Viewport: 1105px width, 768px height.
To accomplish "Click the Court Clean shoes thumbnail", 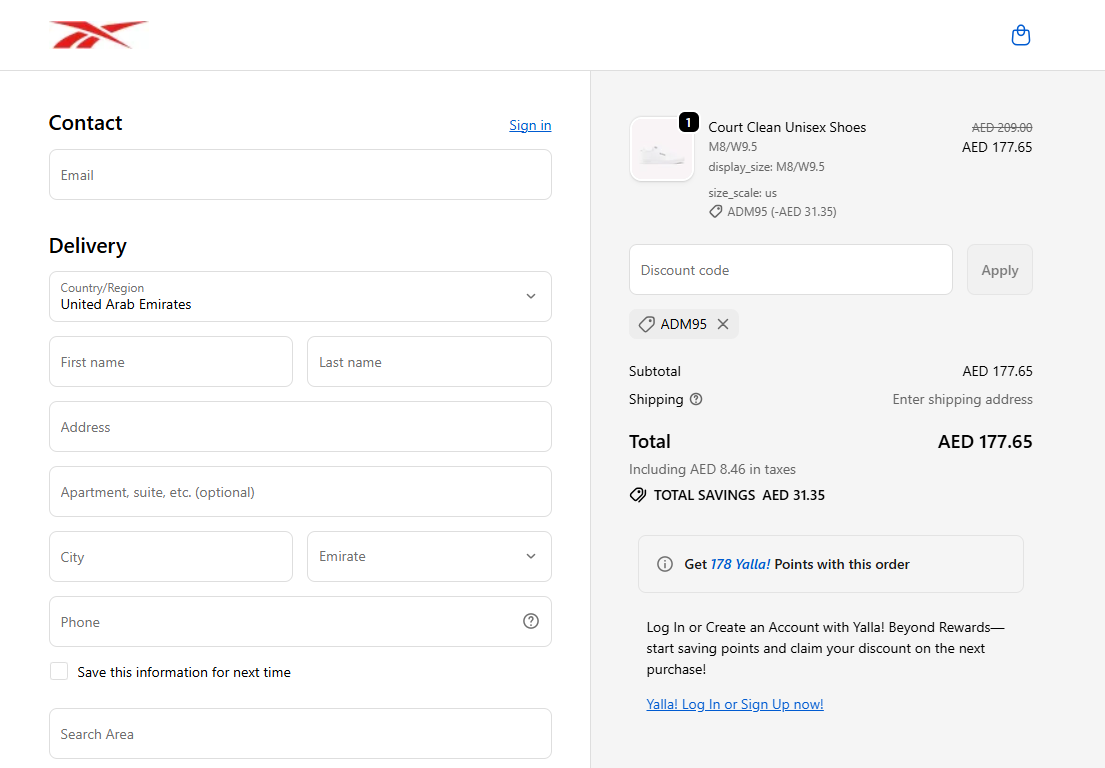I will [662, 150].
